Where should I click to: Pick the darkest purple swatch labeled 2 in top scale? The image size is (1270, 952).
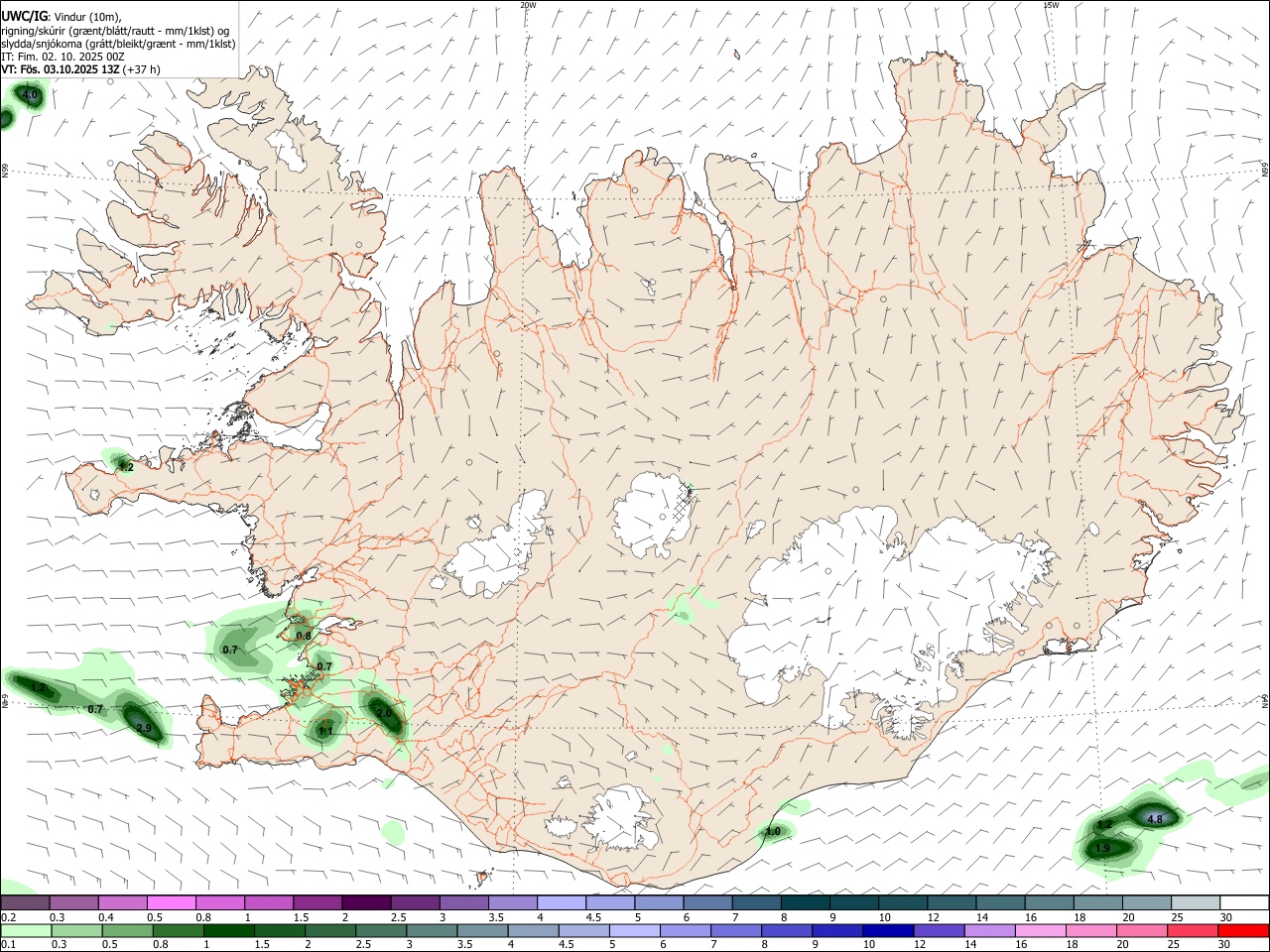tap(365, 903)
